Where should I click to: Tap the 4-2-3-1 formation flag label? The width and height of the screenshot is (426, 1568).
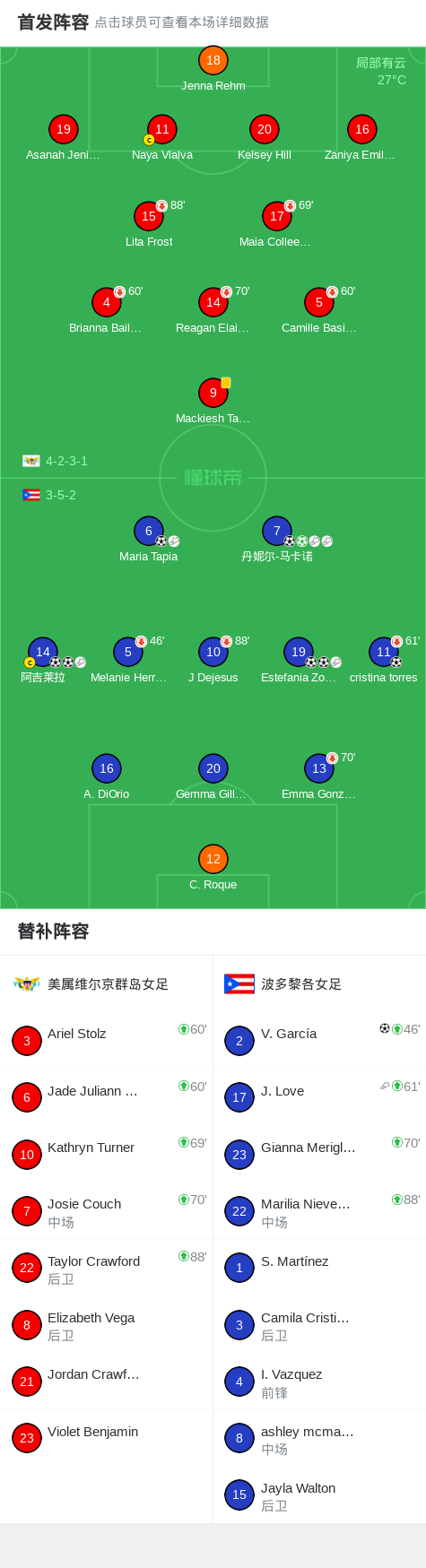pyautogui.click(x=55, y=461)
